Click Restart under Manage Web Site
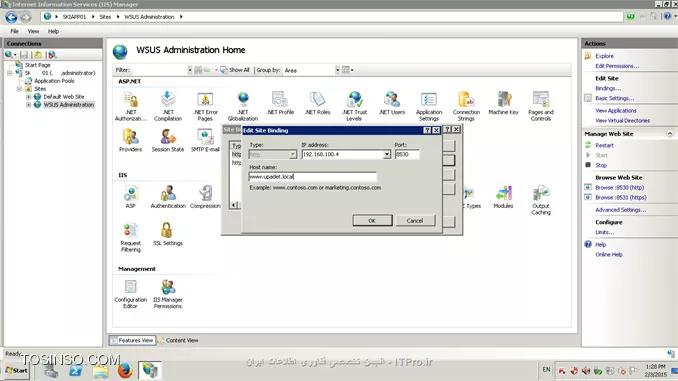 click(604, 145)
